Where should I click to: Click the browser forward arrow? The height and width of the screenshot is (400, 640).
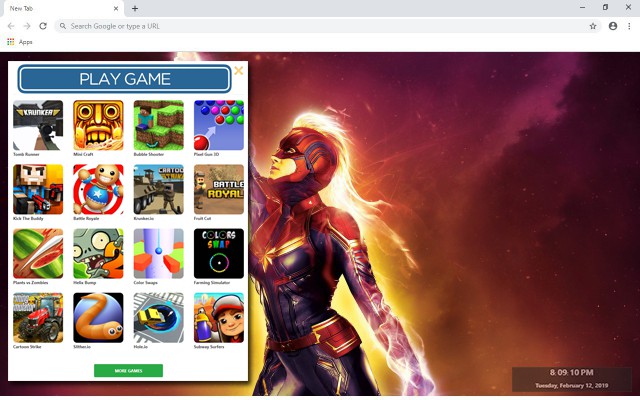[27, 26]
